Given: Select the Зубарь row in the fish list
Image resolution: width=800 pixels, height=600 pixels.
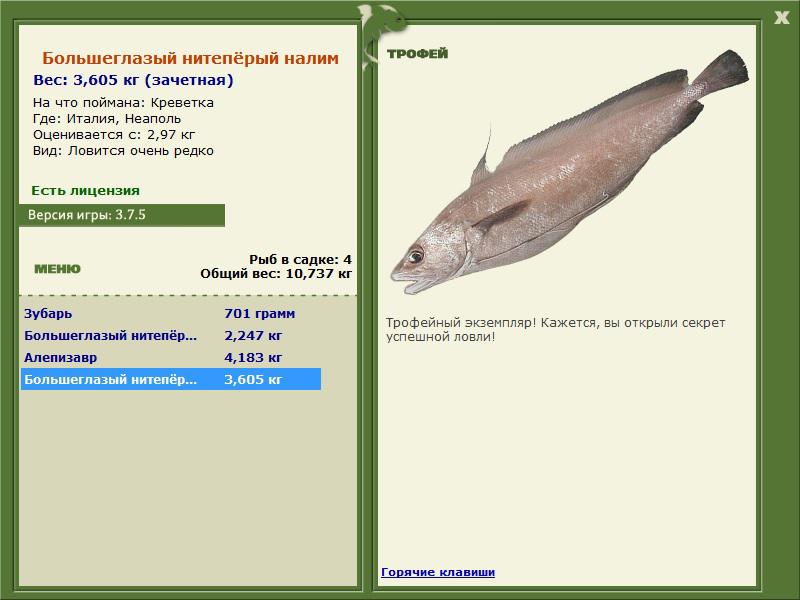Looking at the screenshot, I should (171, 313).
